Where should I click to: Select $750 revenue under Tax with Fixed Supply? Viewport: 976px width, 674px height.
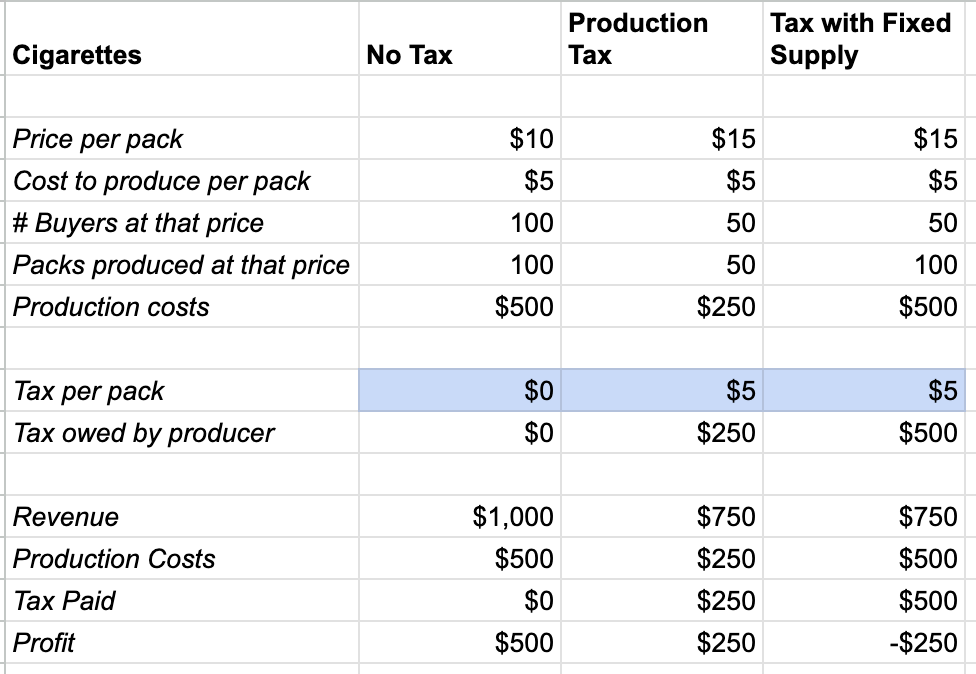coord(864,517)
